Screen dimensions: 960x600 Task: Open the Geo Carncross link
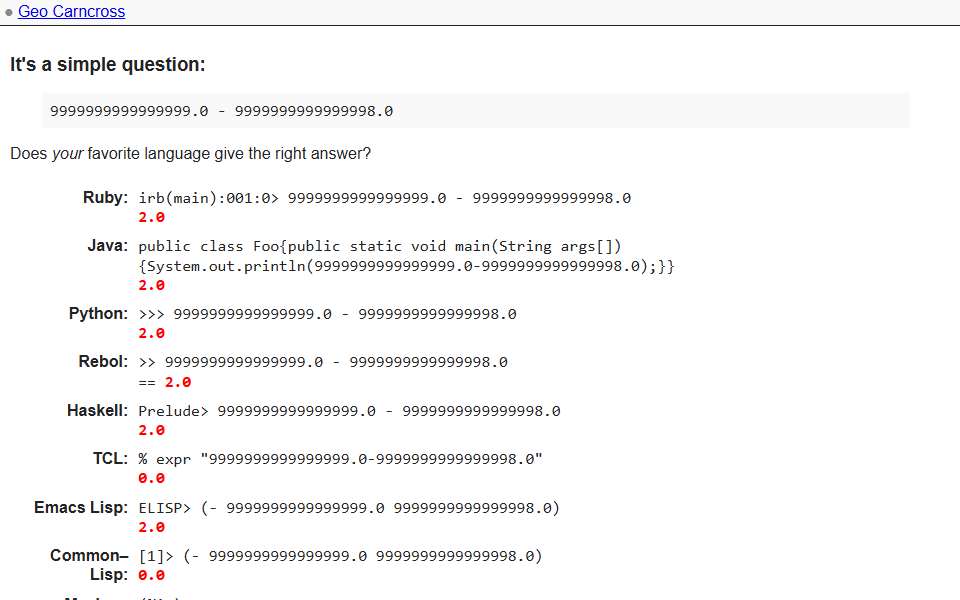[72, 12]
